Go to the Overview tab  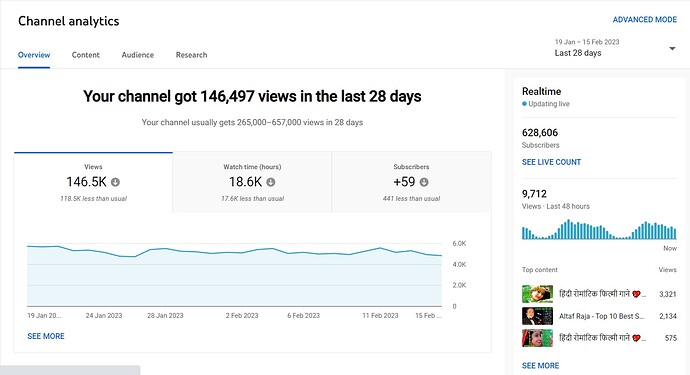34,55
